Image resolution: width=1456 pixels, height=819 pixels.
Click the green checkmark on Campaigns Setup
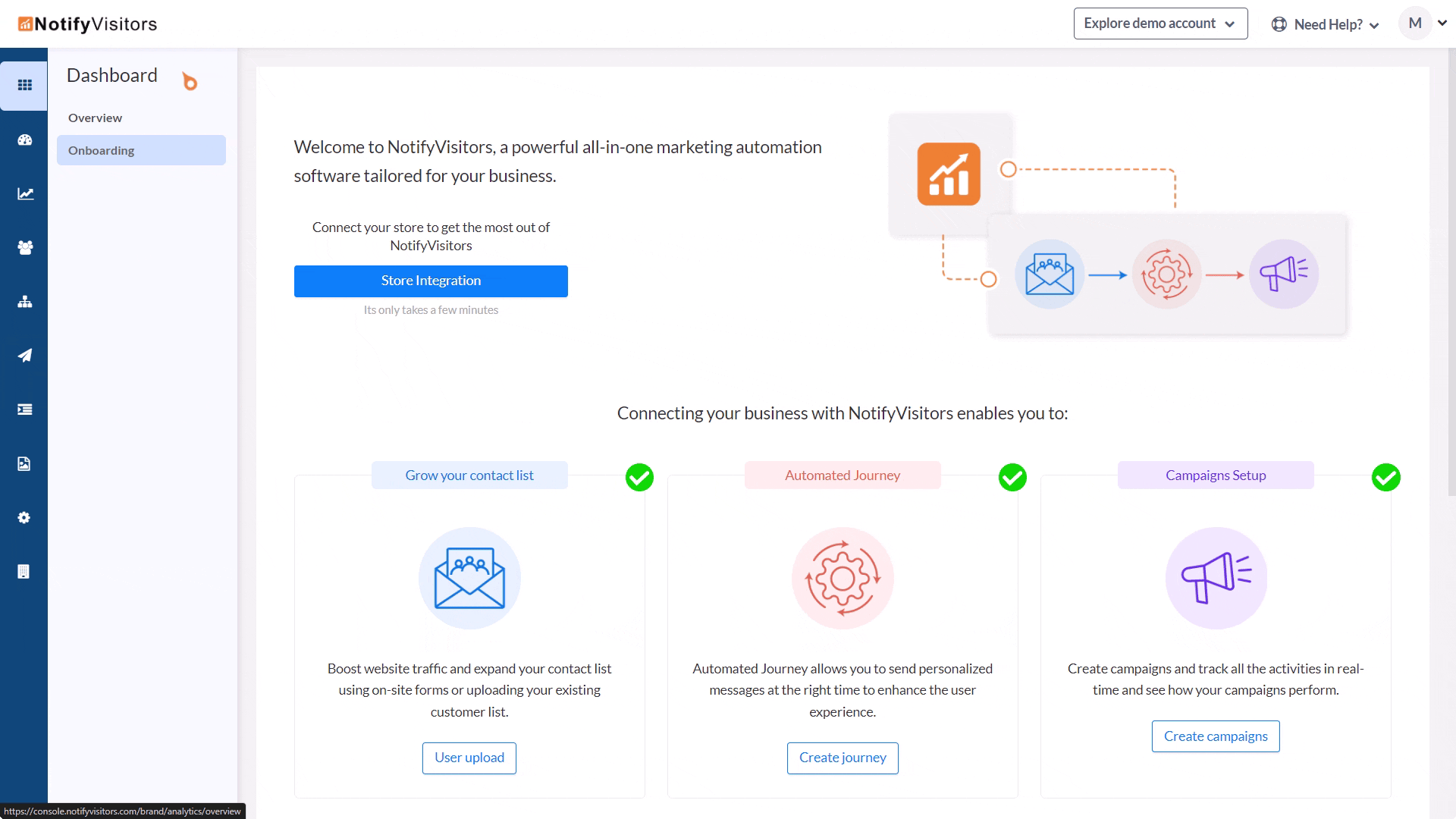pyautogui.click(x=1385, y=478)
